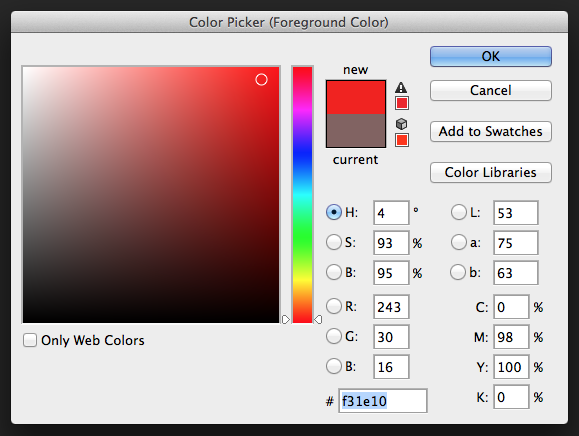
Task: Click Add to Swatches button
Action: click(491, 131)
